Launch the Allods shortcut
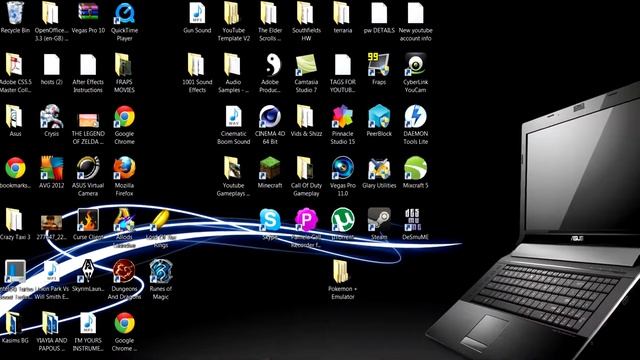 click(x=124, y=220)
